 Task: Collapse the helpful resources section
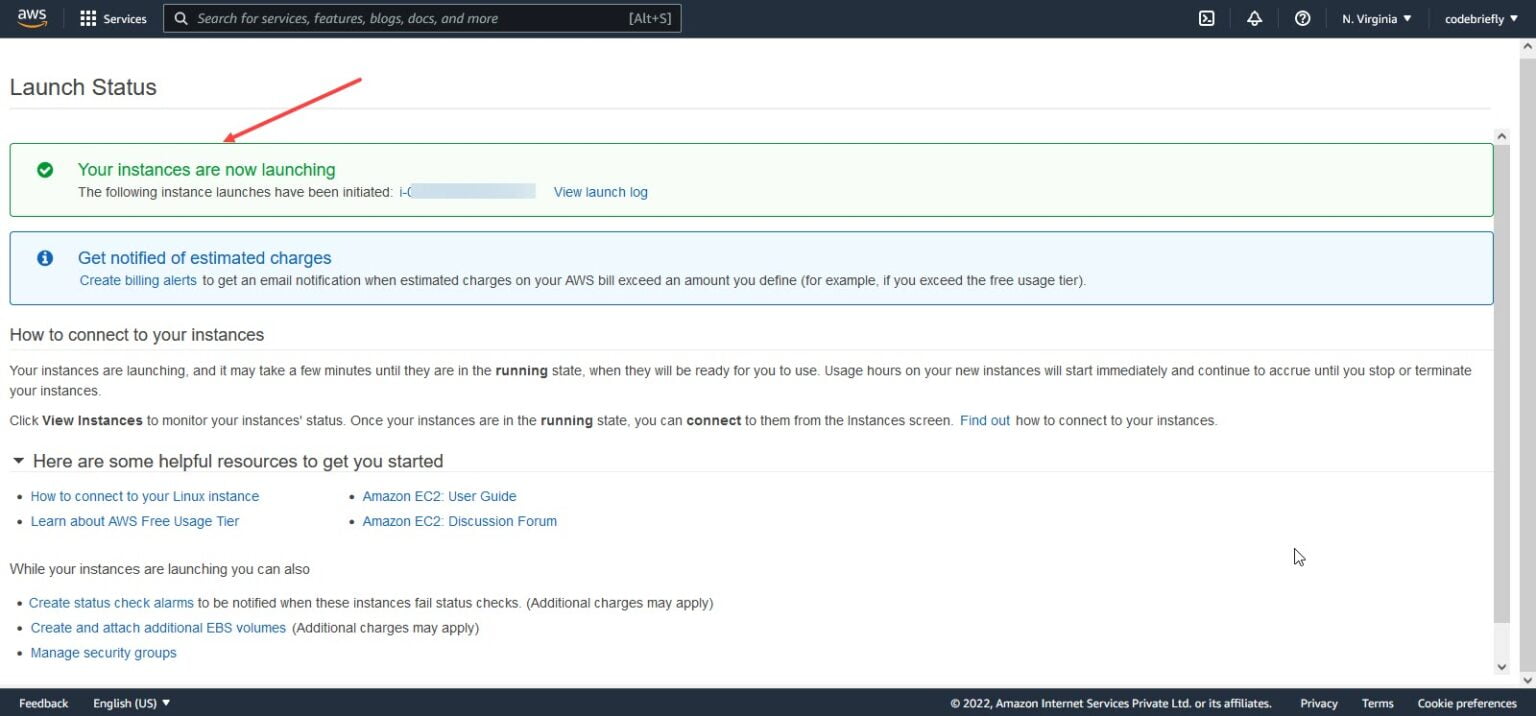[17, 461]
